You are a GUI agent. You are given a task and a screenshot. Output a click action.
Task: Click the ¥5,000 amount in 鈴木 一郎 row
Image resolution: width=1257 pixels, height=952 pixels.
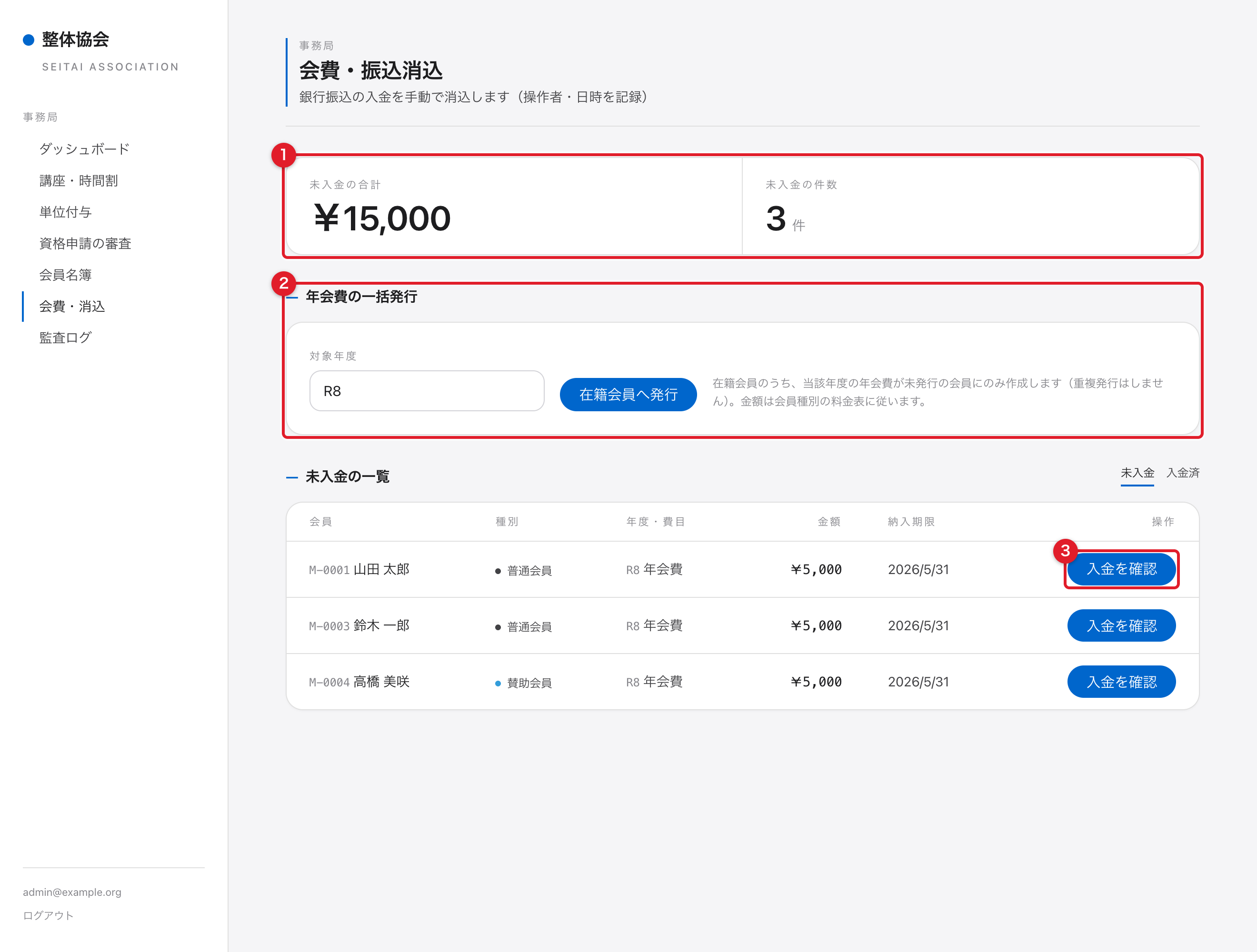816,625
